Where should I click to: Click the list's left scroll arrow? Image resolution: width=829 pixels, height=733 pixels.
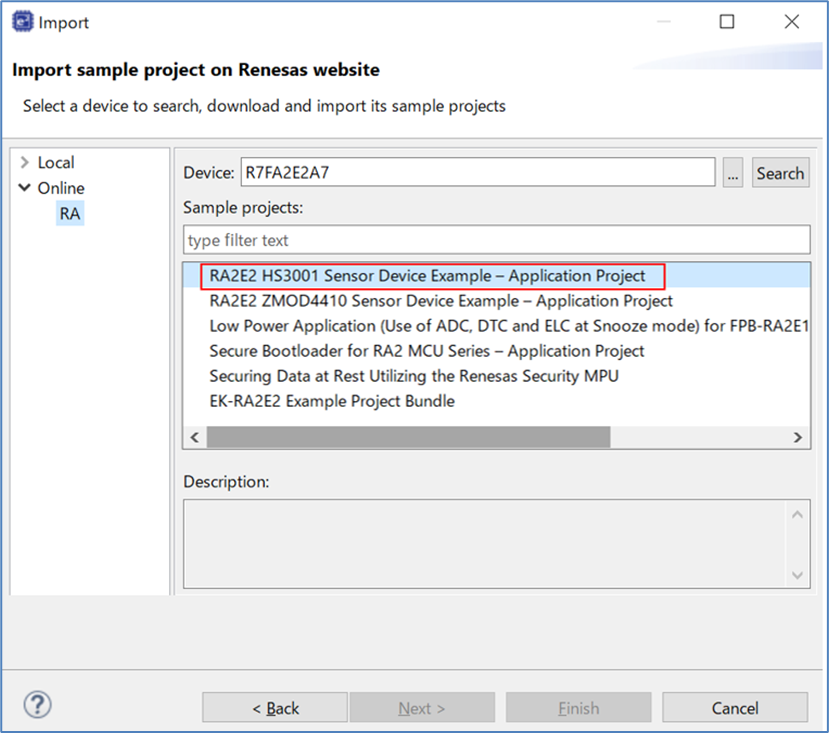(195, 437)
